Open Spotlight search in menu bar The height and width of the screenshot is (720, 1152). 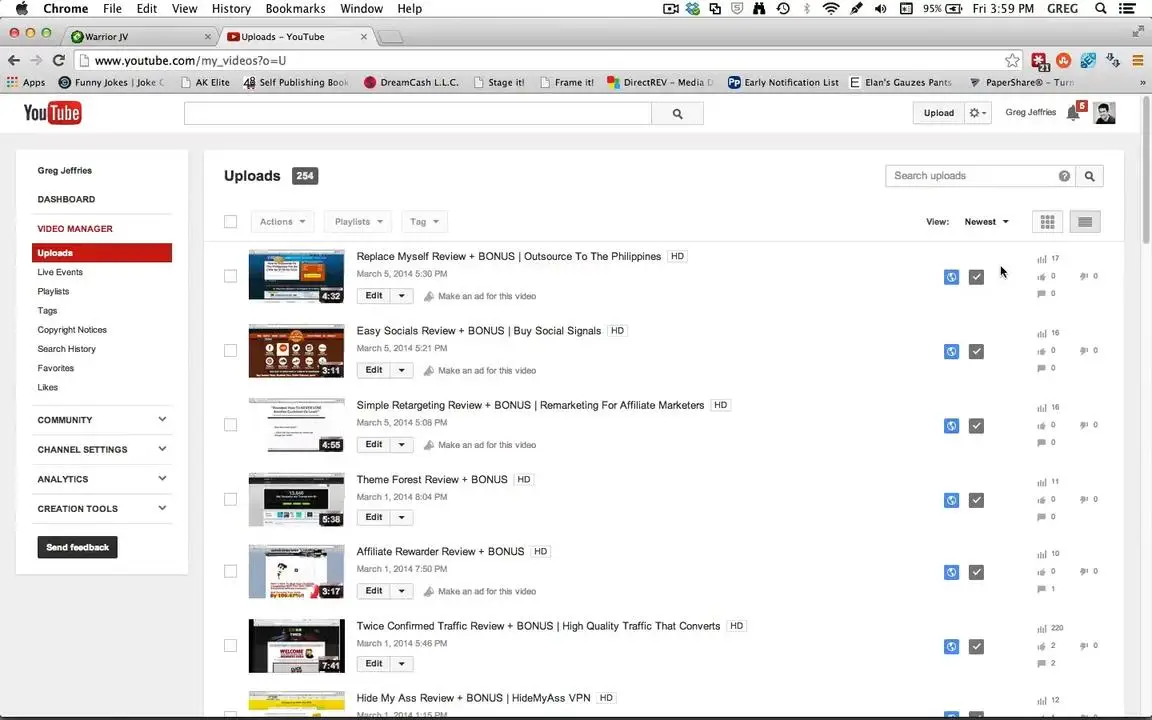(x=1100, y=8)
